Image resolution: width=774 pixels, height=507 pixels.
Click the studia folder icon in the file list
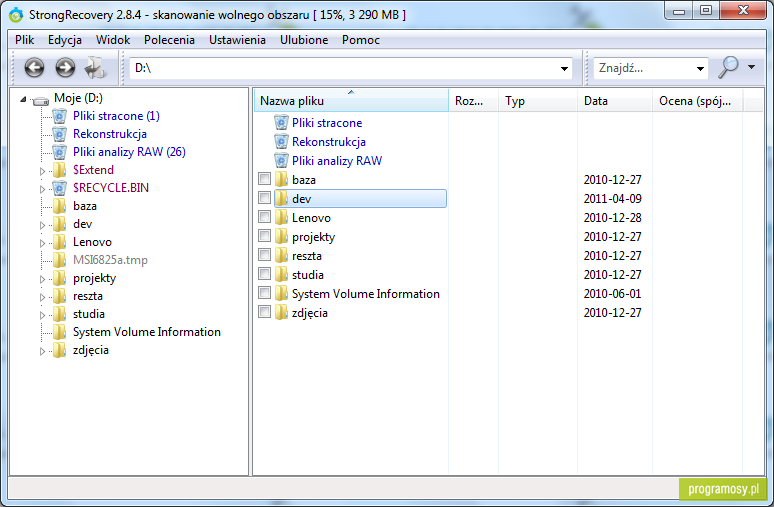pos(281,274)
